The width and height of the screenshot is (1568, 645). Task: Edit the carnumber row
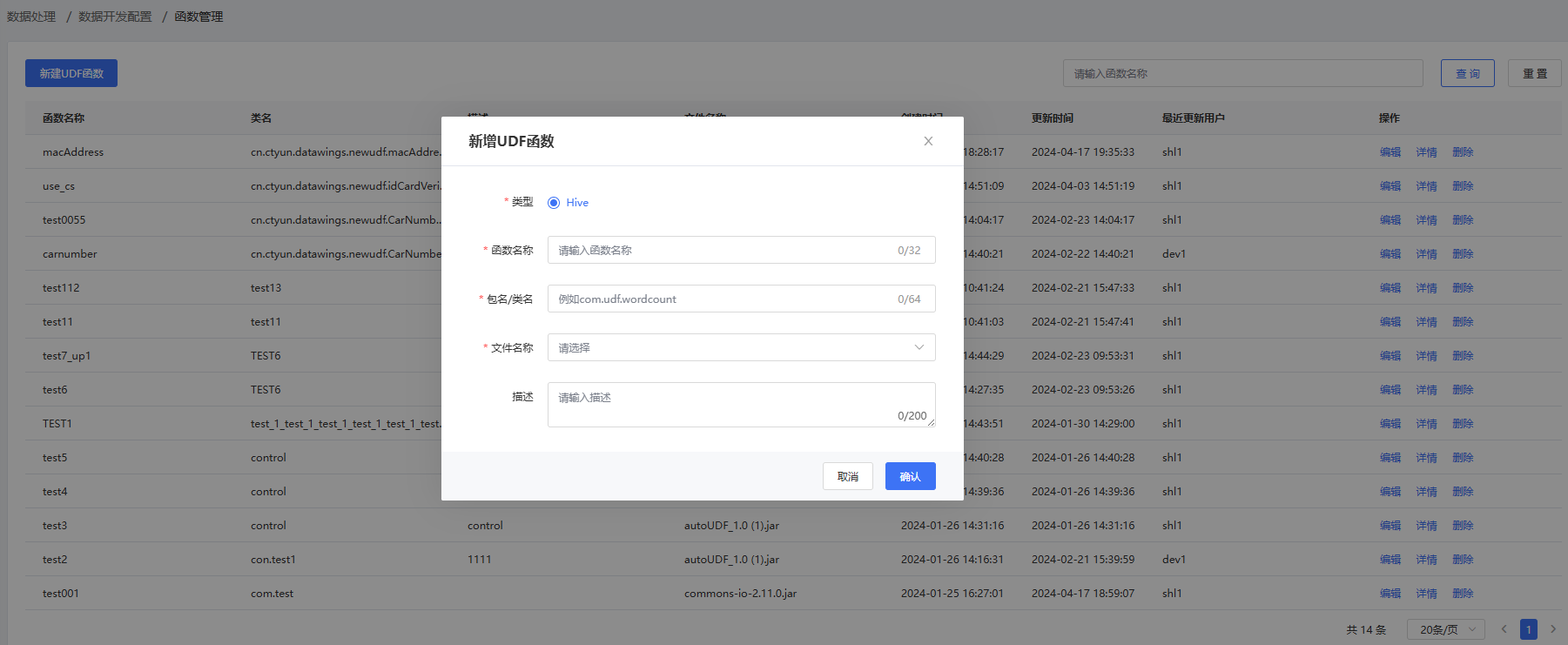point(1390,254)
